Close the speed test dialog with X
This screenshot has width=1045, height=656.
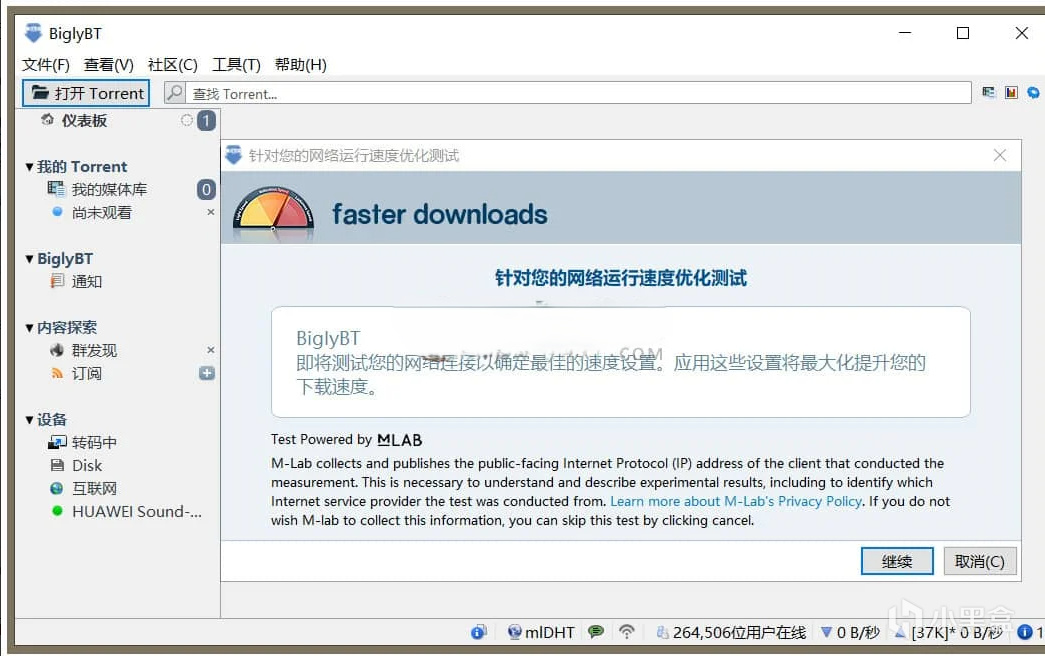pos(1000,155)
